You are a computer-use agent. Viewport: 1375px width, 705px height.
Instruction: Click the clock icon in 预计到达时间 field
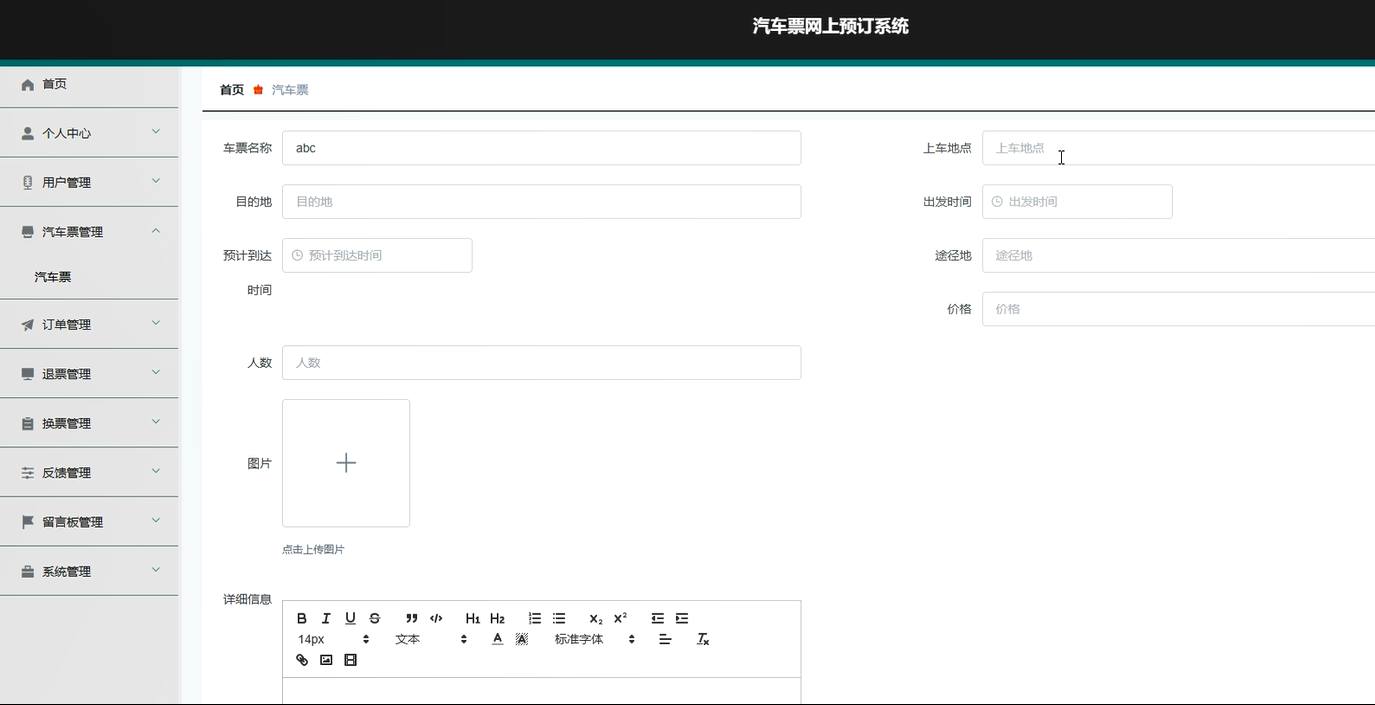pyautogui.click(x=297, y=255)
